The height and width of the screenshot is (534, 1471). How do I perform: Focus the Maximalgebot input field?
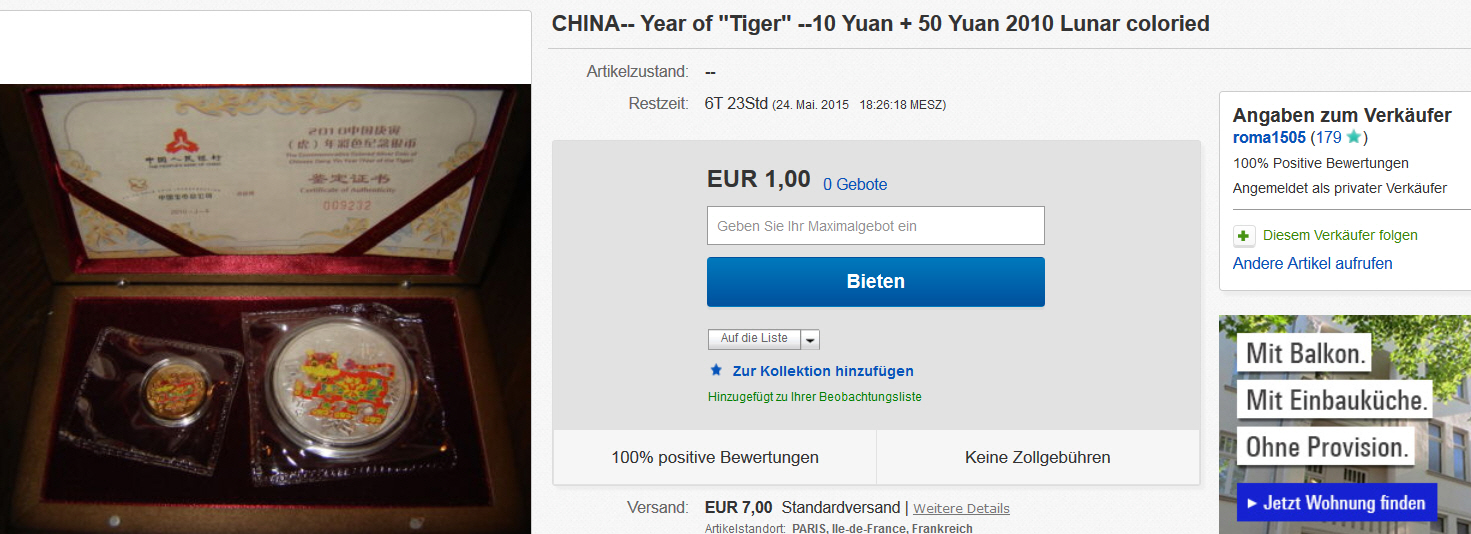click(x=876, y=226)
